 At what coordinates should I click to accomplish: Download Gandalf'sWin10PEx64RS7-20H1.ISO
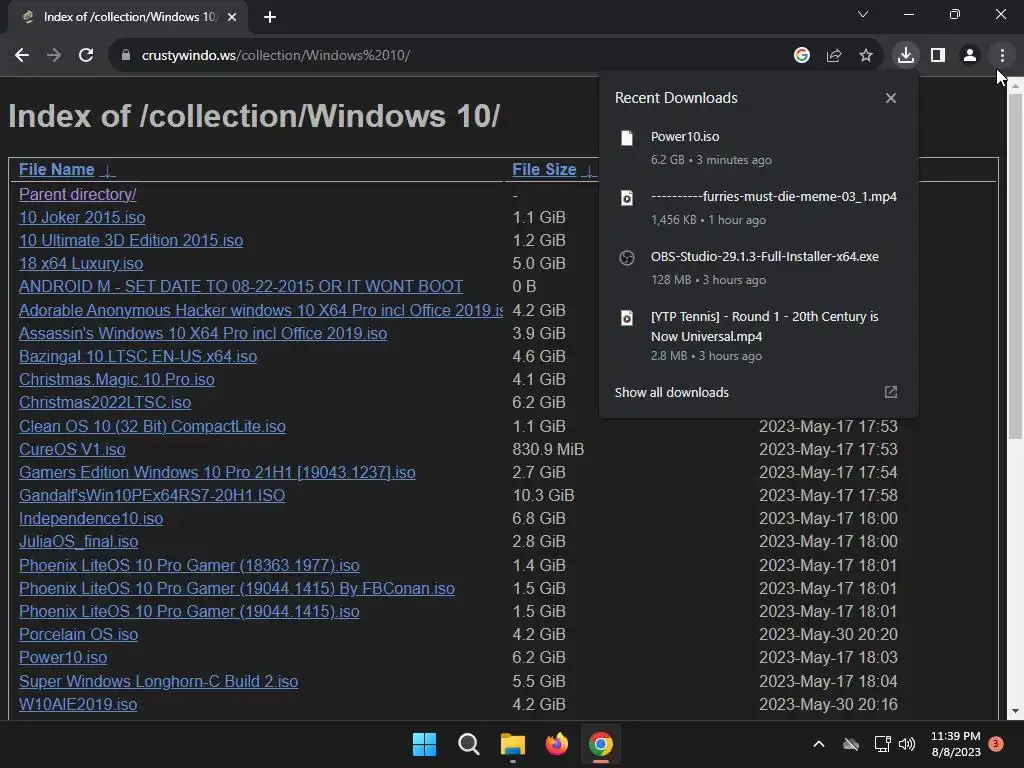tap(152, 496)
